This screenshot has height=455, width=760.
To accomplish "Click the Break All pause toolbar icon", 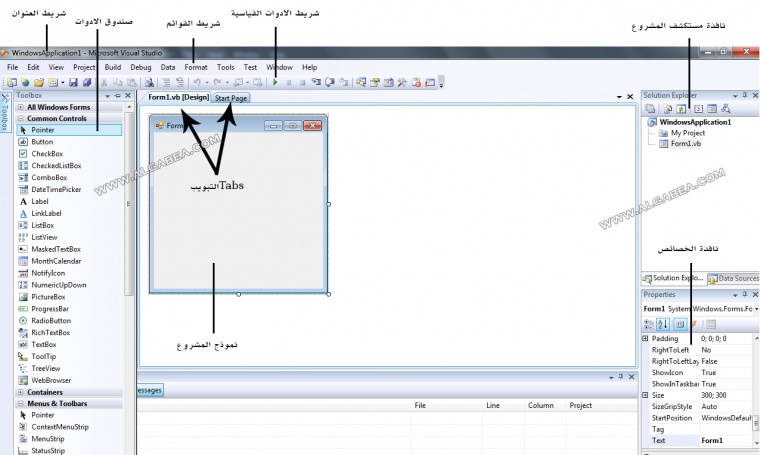I will point(289,83).
